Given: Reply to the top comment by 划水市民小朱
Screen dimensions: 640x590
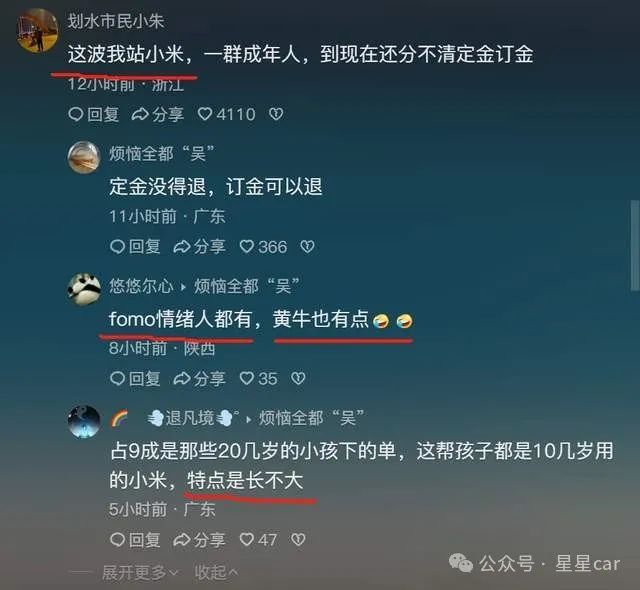Looking at the screenshot, I should pos(93,114).
